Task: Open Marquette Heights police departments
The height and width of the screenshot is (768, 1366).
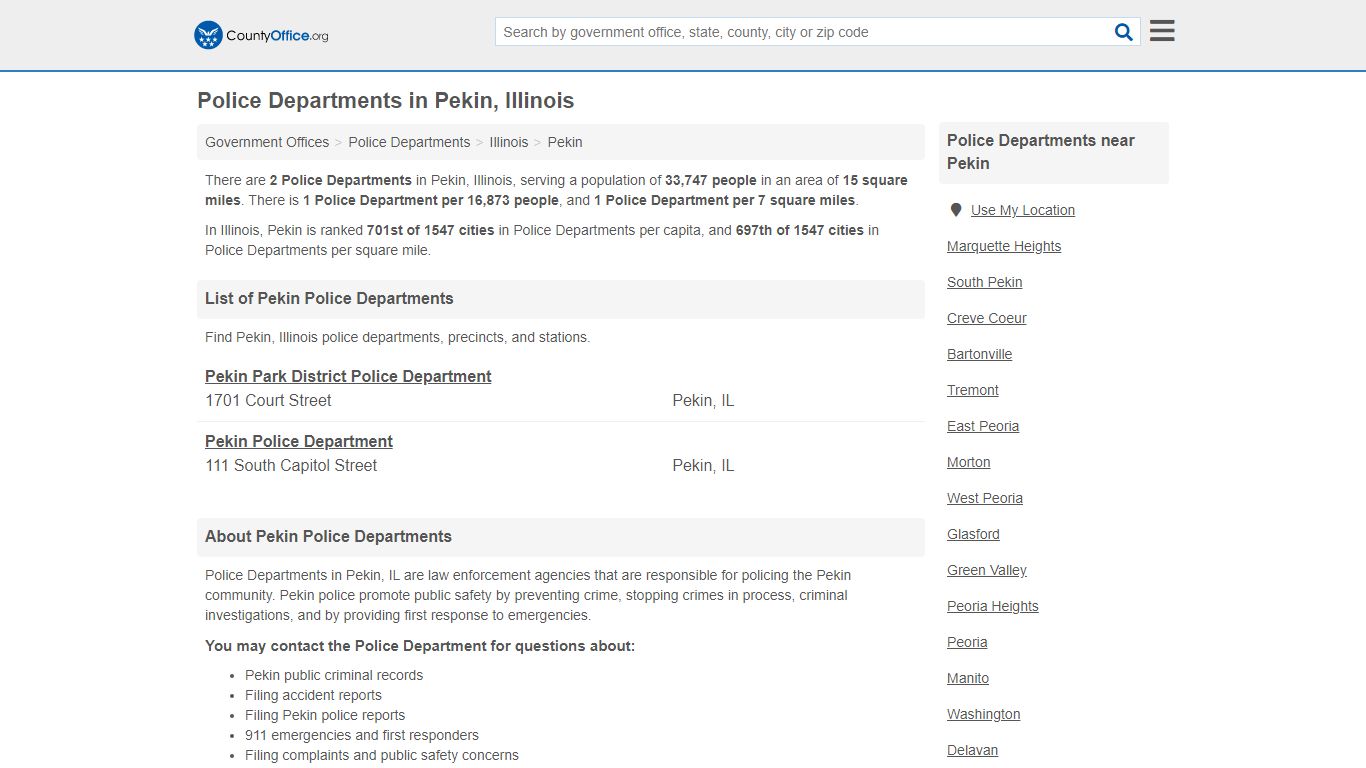Action: (1004, 246)
